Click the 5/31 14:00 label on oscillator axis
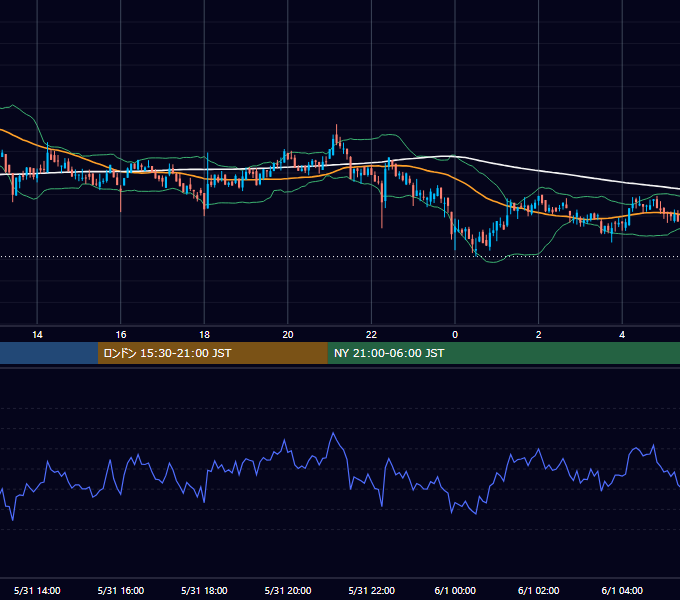Image resolution: width=680 pixels, height=600 pixels. (37, 590)
